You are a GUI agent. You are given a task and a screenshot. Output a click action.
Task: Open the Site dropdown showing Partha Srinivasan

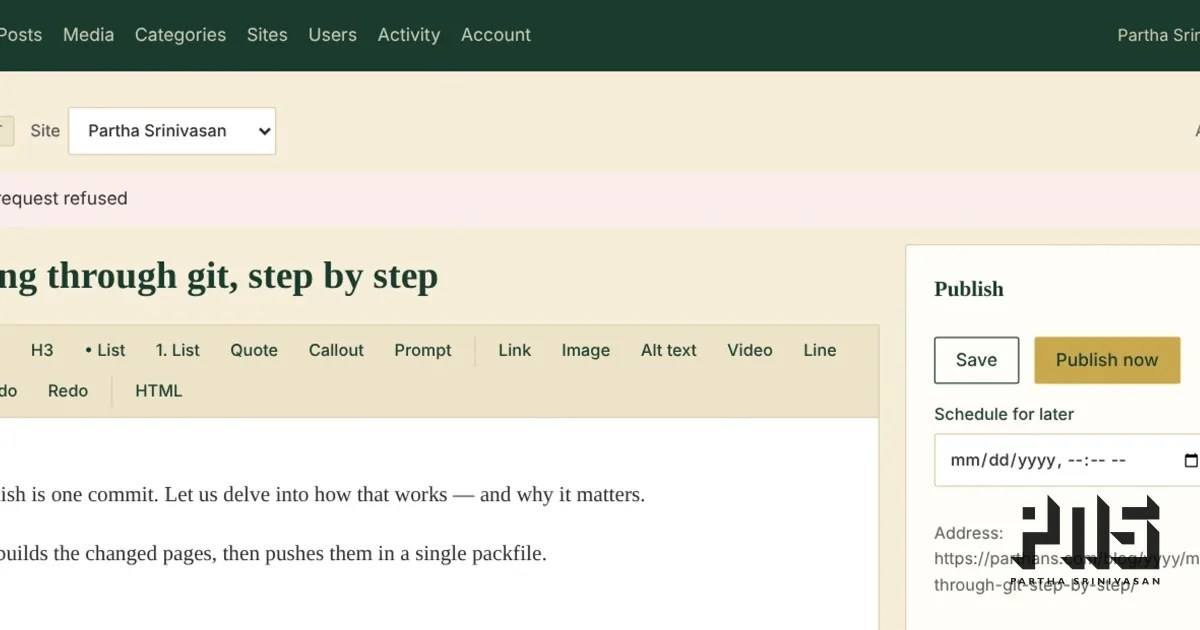[x=172, y=131]
